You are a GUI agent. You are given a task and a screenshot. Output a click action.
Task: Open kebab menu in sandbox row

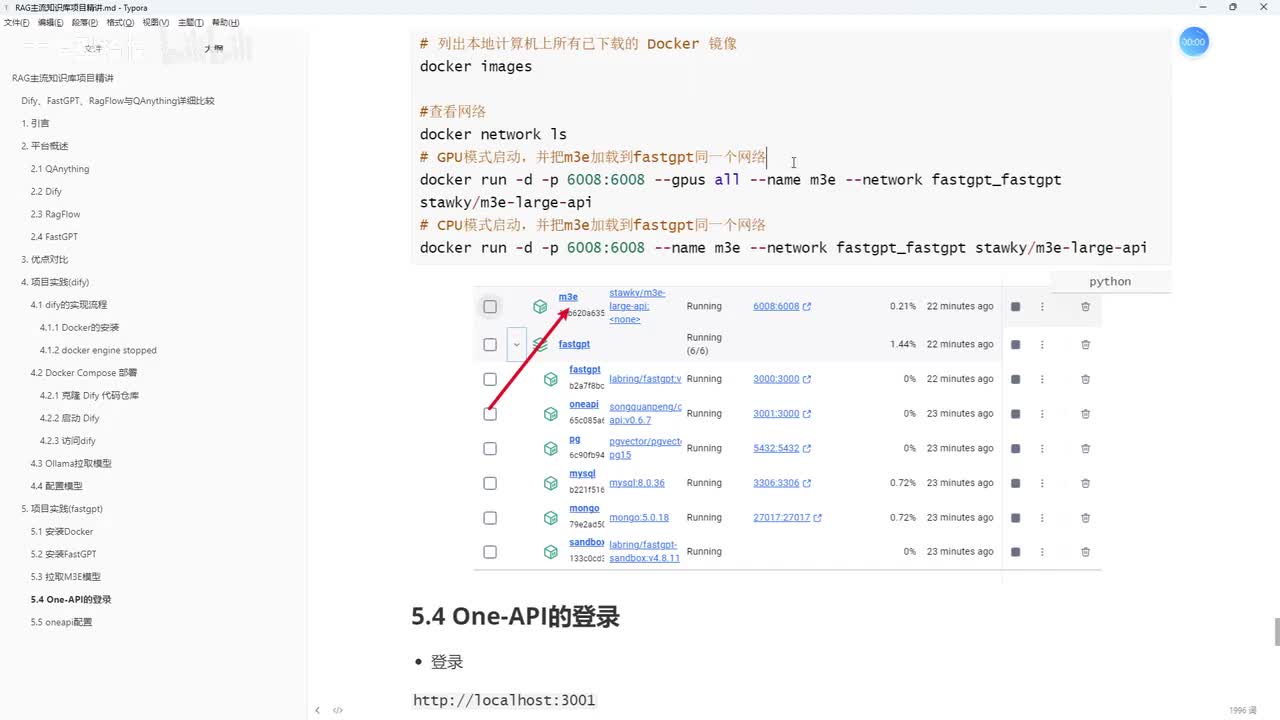(x=1042, y=552)
